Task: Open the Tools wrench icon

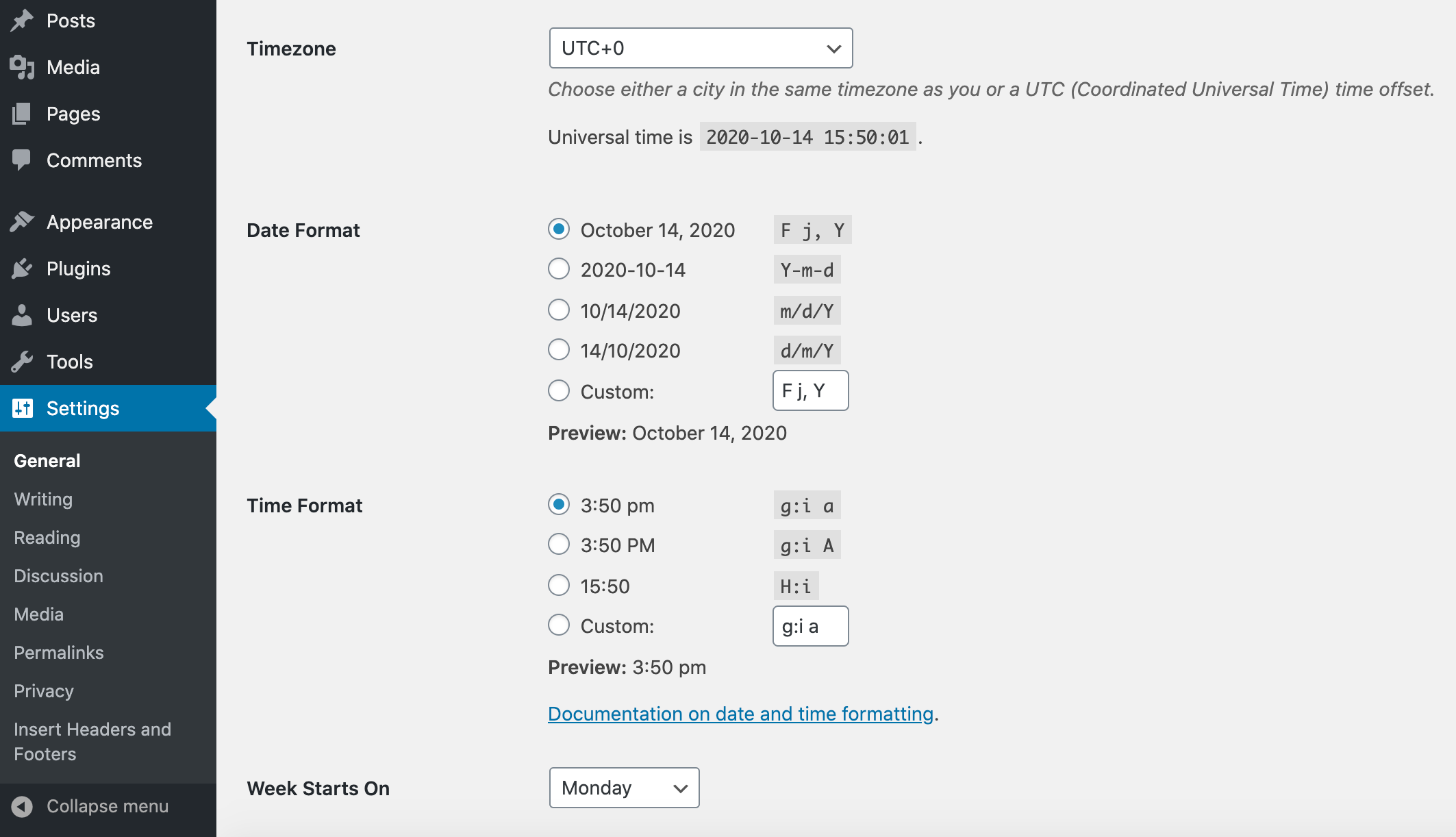Action: (23, 361)
